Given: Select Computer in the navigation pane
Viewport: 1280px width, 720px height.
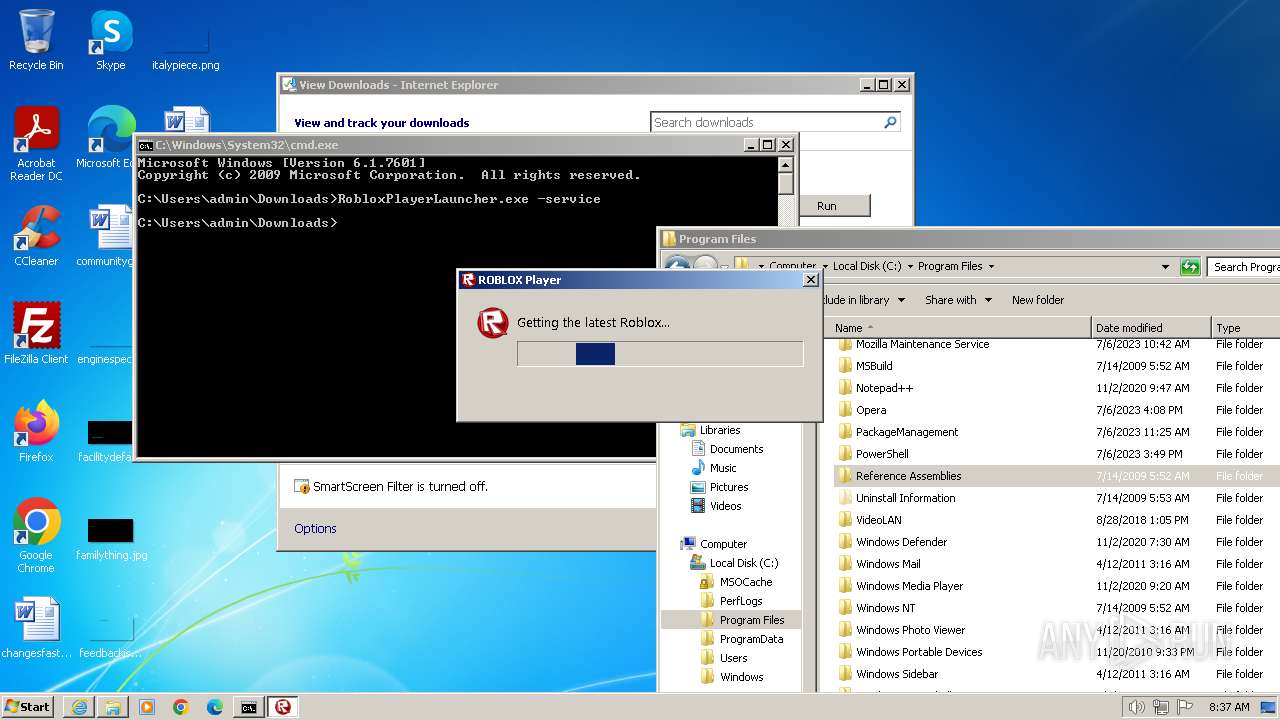Looking at the screenshot, I should coord(714,544).
